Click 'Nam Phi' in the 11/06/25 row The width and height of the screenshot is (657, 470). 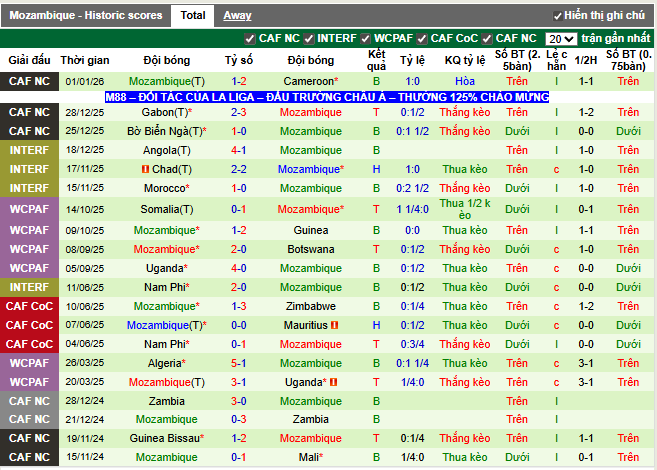click(167, 287)
